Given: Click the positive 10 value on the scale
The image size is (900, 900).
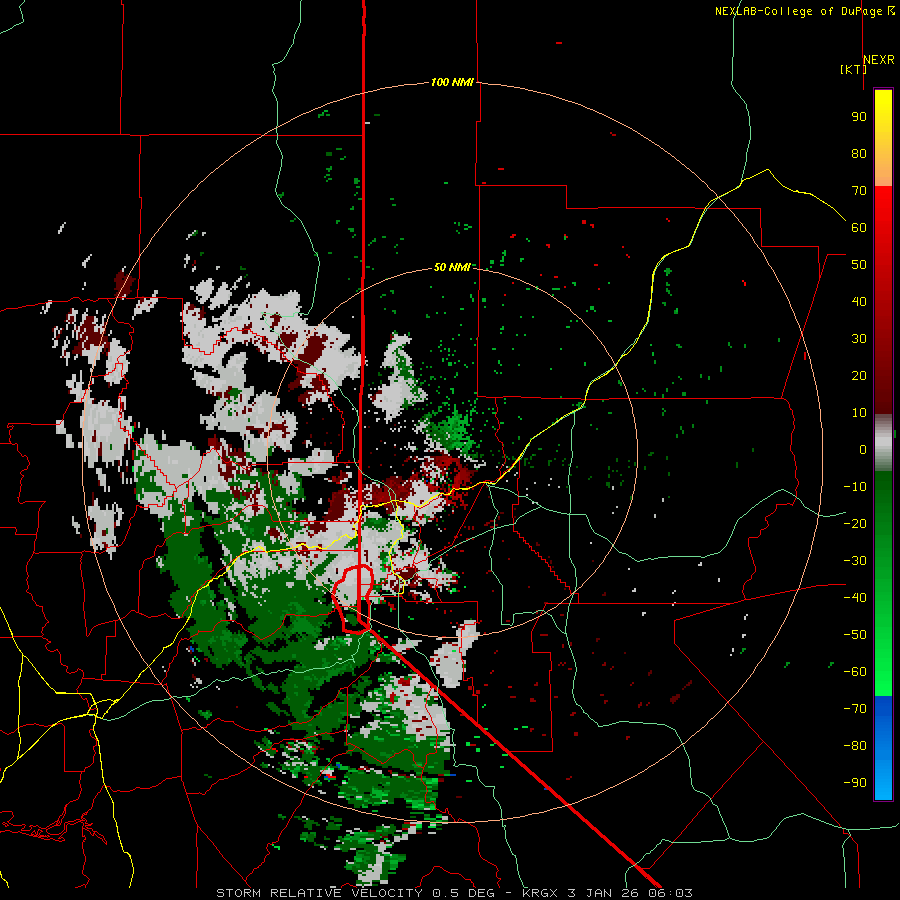Looking at the screenshot, I should (859, 413).
